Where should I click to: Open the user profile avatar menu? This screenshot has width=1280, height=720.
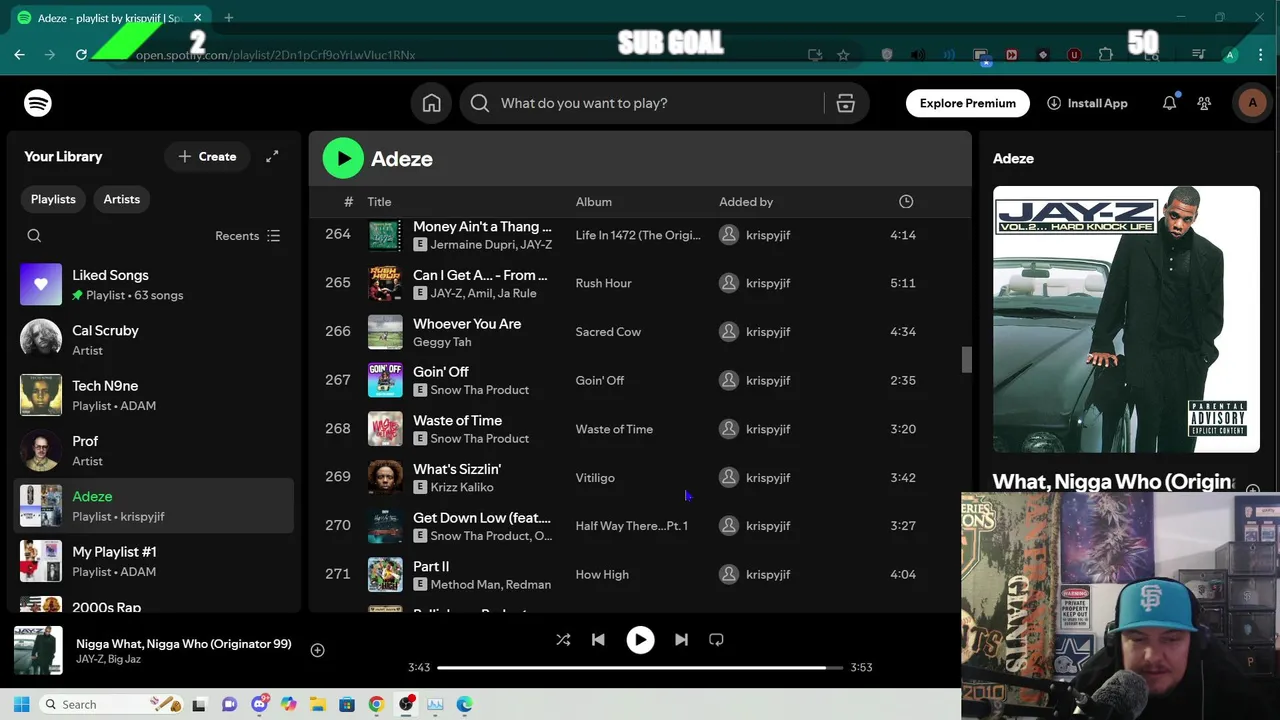coord(1252,103)
